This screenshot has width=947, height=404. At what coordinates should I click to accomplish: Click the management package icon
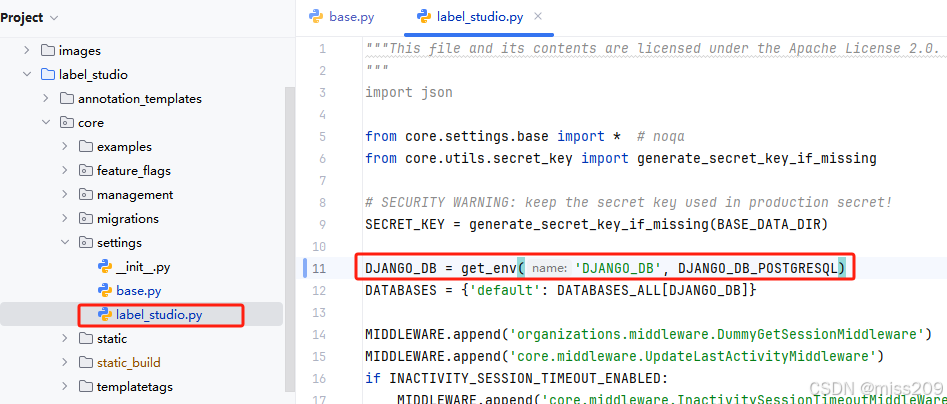(x=86, y=195)
